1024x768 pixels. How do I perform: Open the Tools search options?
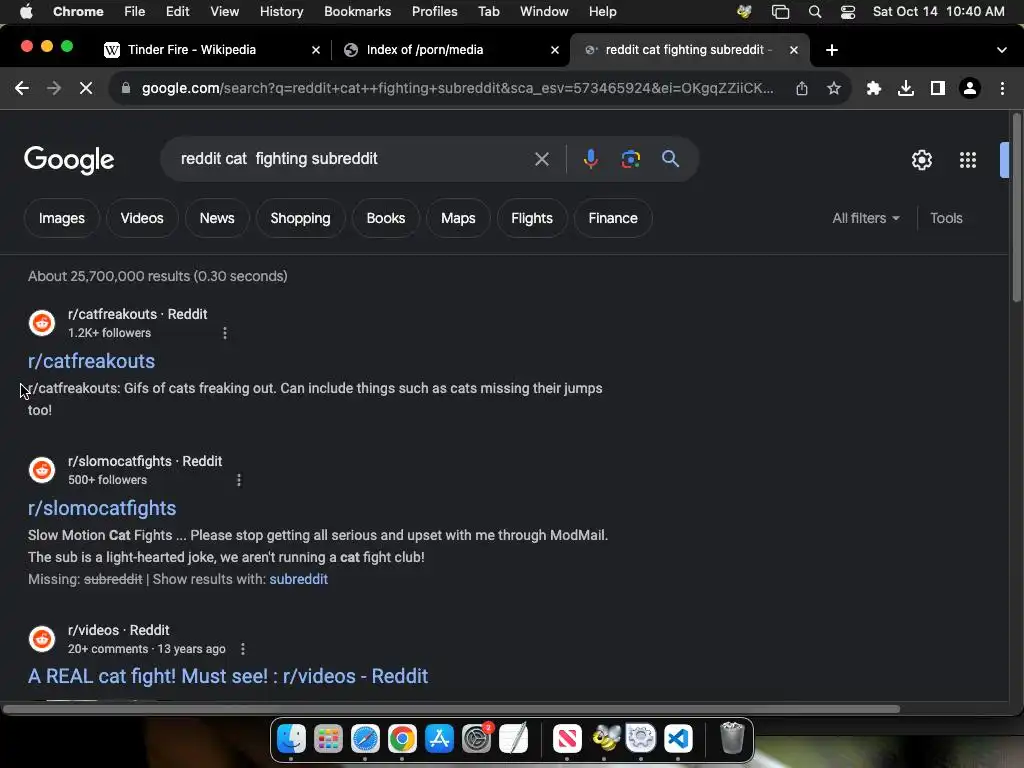click(x=946, y=218)
